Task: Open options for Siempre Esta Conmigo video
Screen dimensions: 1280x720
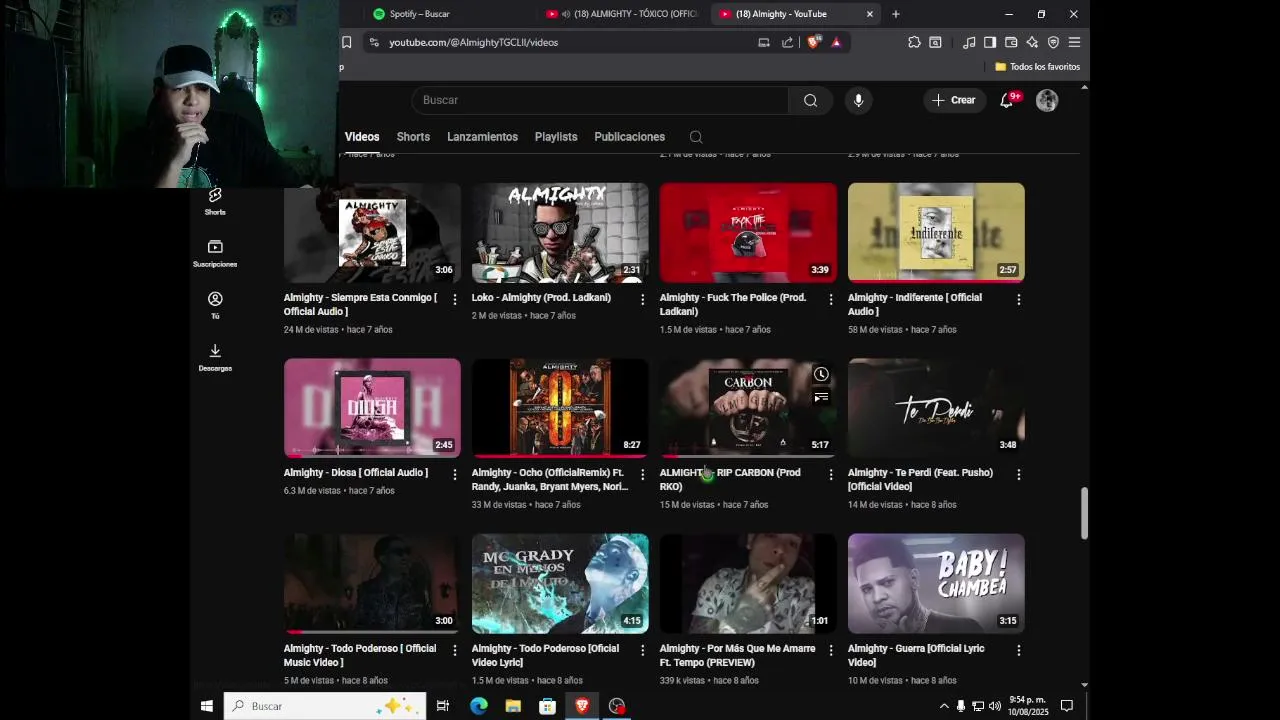Action: tap(454, 299)
